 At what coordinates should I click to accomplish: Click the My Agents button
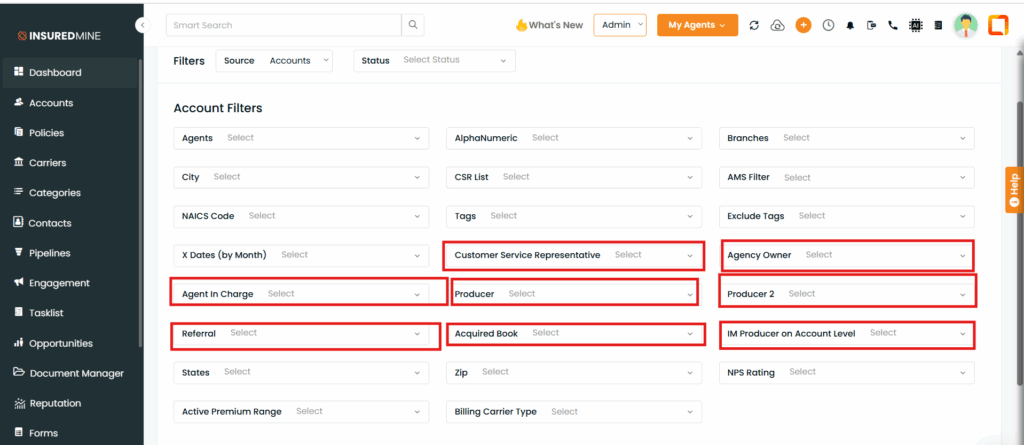click(697, 25)
